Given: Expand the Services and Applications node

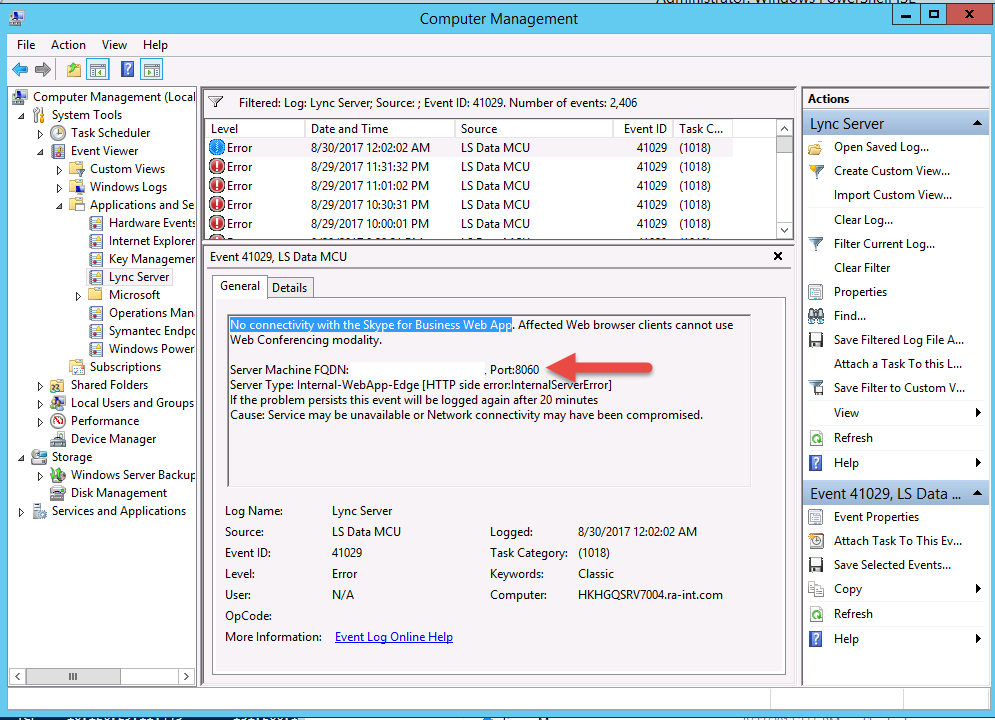Looking at the screenshot, I should coord(22,512).
